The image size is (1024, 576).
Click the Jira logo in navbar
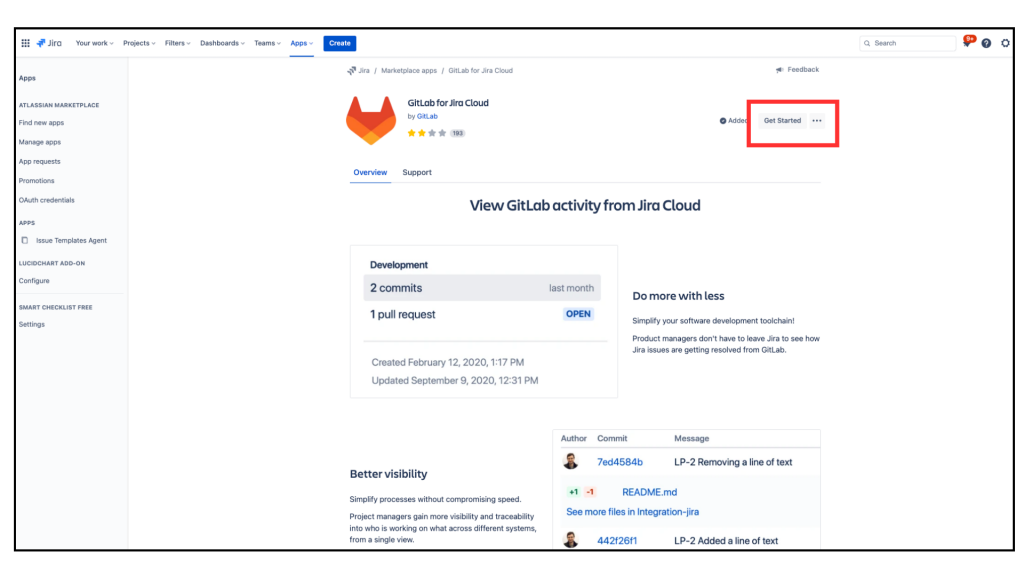tap(49, 43)
